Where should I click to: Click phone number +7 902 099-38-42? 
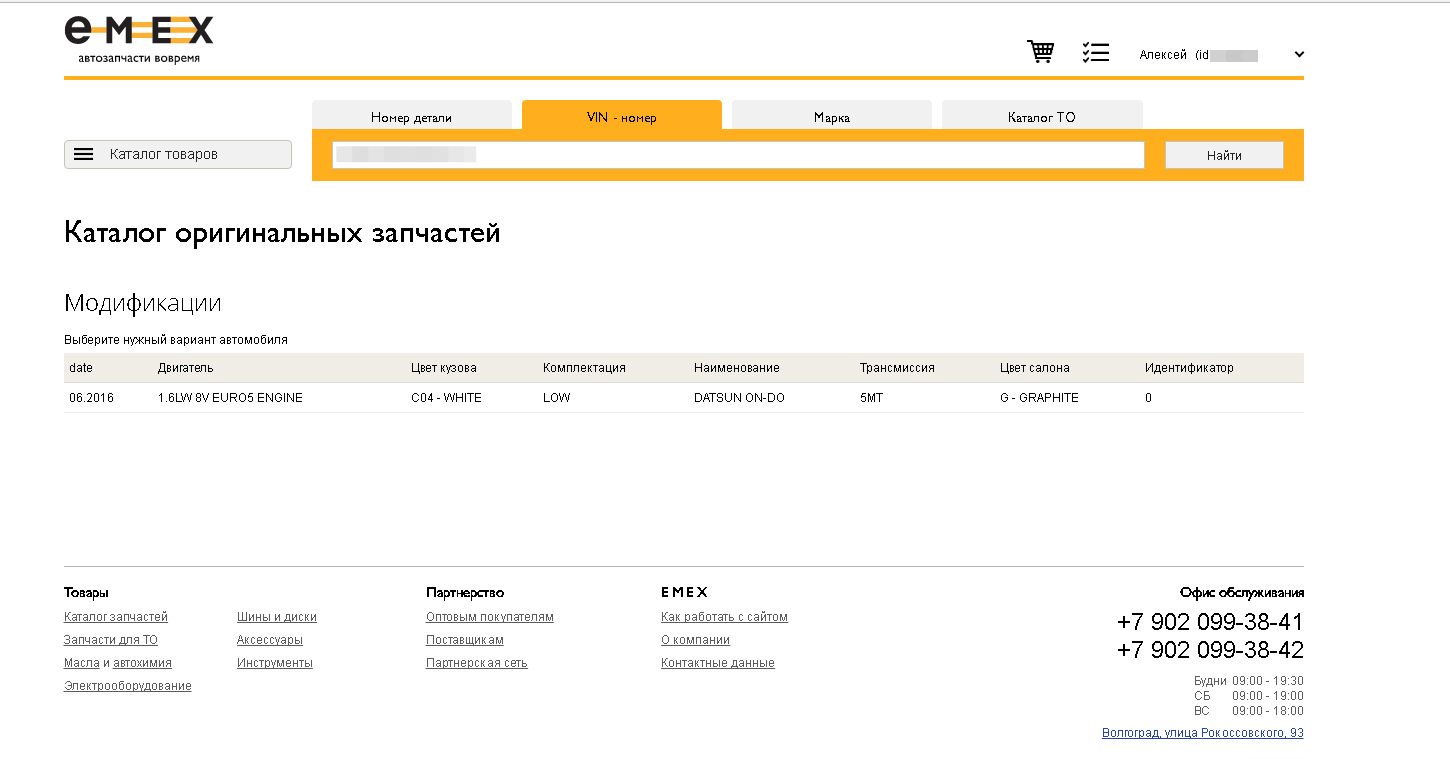click(1210, 650)
